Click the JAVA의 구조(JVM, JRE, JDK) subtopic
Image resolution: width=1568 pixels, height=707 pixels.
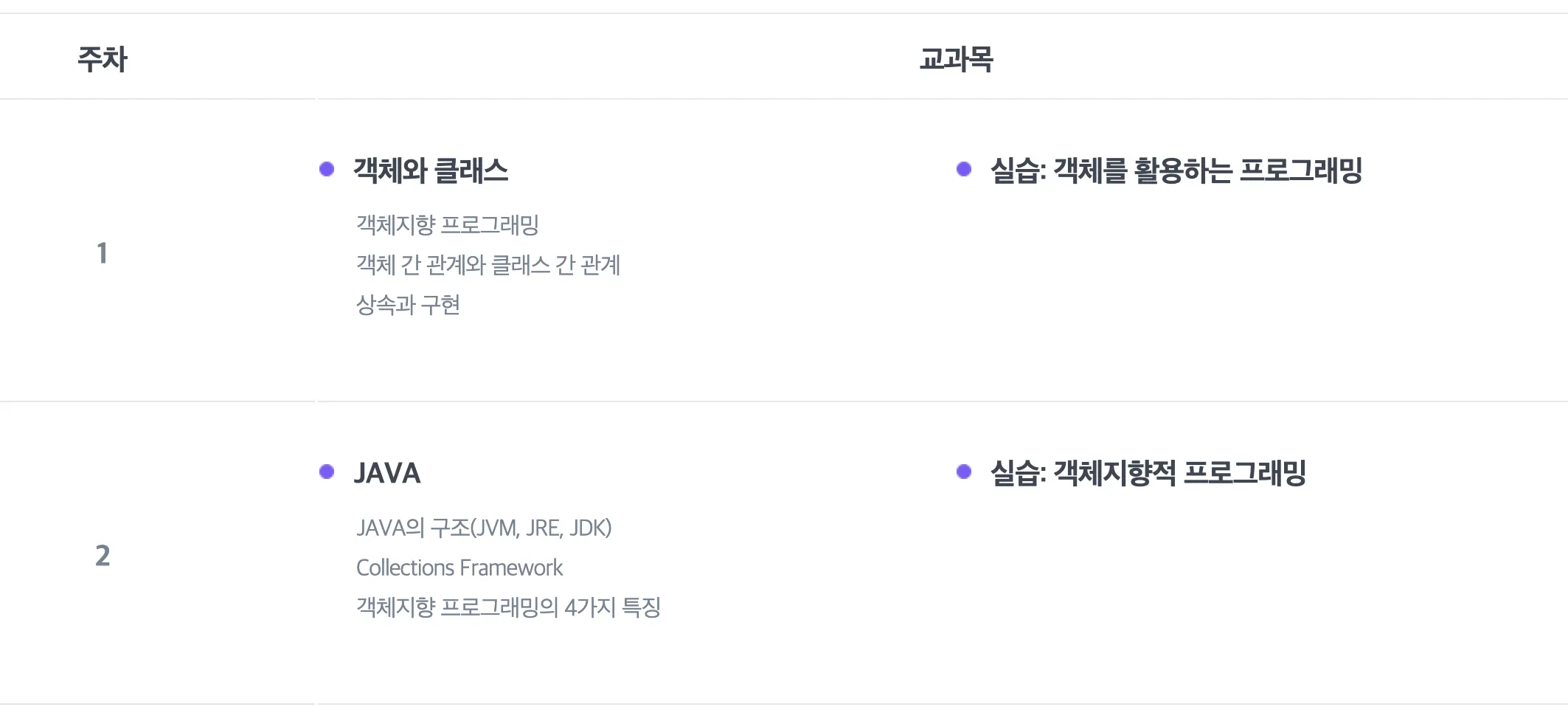[x=484, y=528]
